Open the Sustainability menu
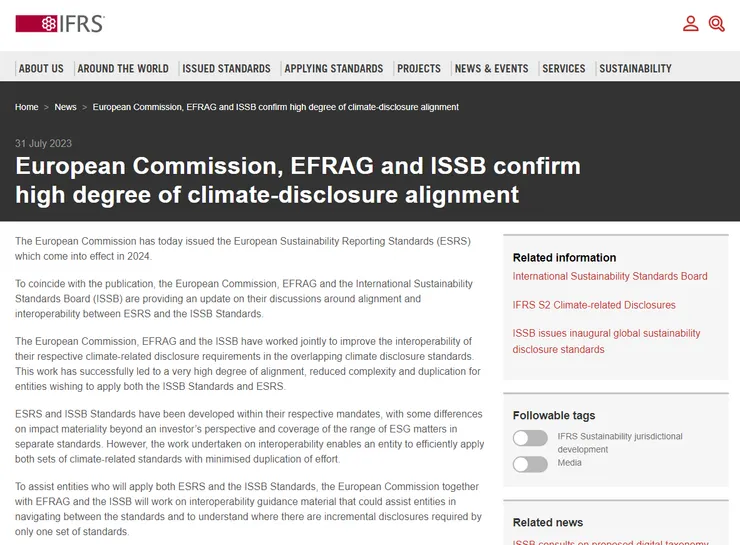740x545 pixels. [x=635, y=68]
